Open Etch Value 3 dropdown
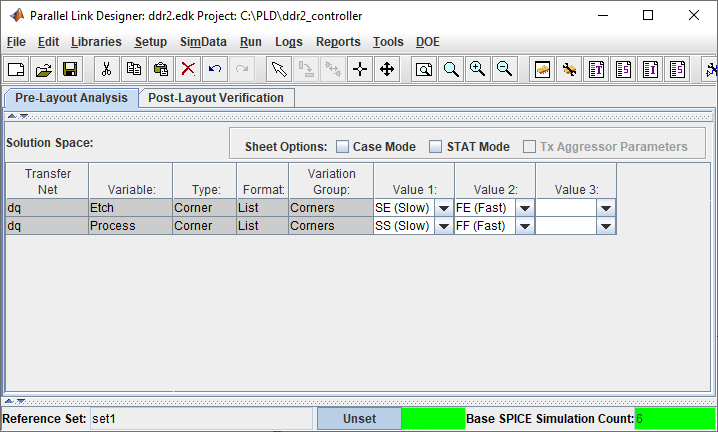 click(606, 208)
